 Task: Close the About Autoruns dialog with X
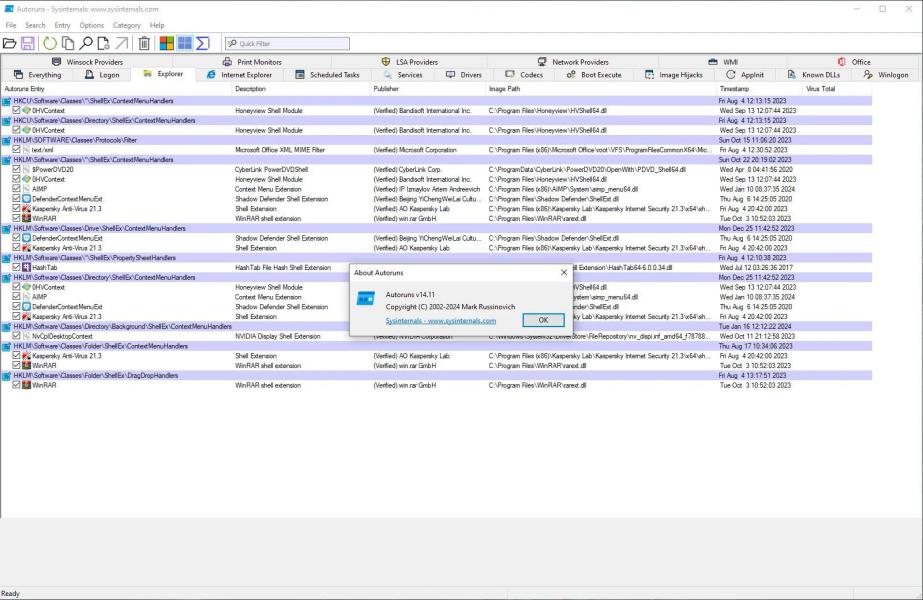point(564,272)
